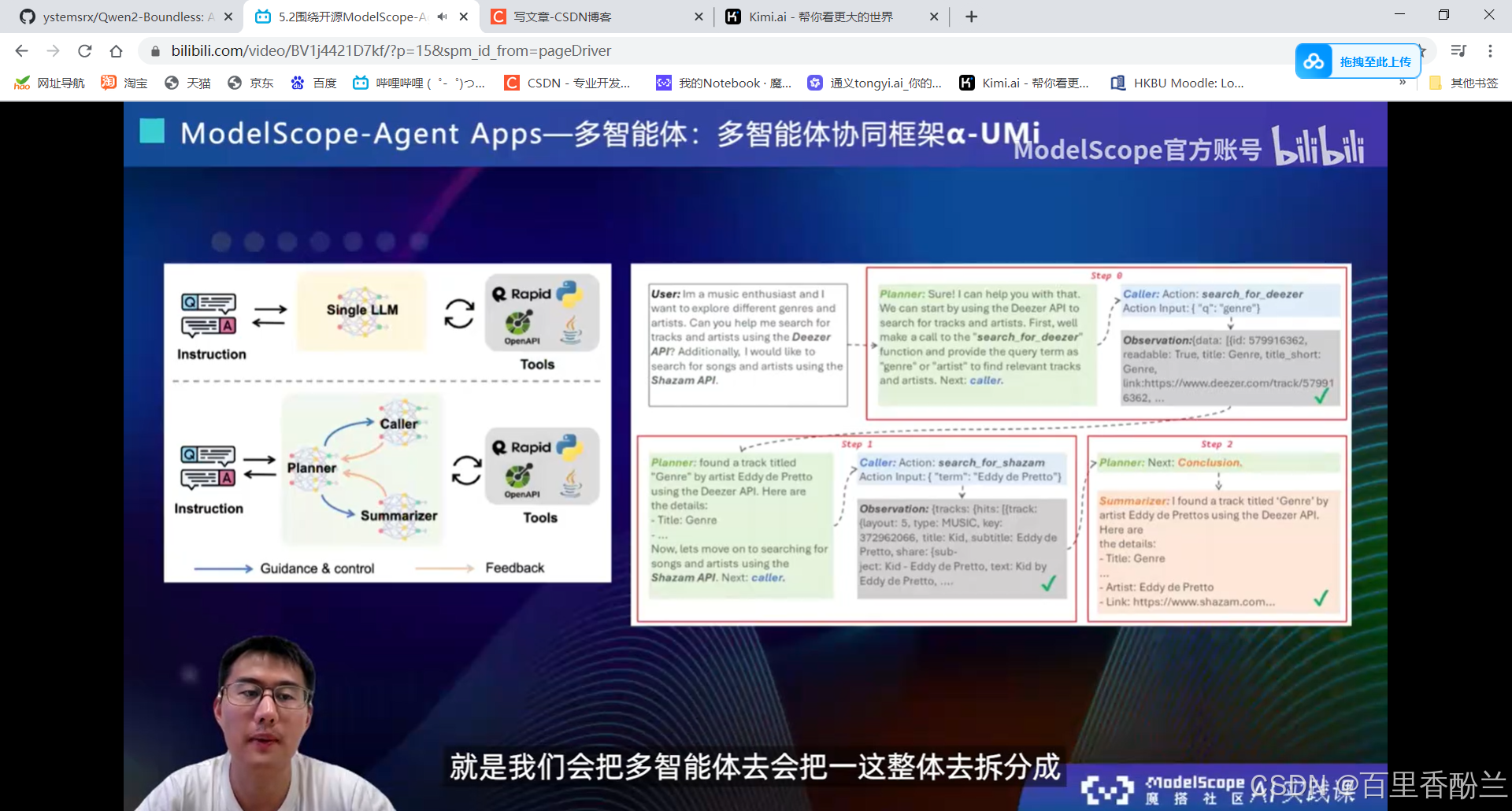The height and width of the screenshot is (811, 1512).
Task: Select the 5.2 ModelScope bilibili tab
Action: coord(353,17)
